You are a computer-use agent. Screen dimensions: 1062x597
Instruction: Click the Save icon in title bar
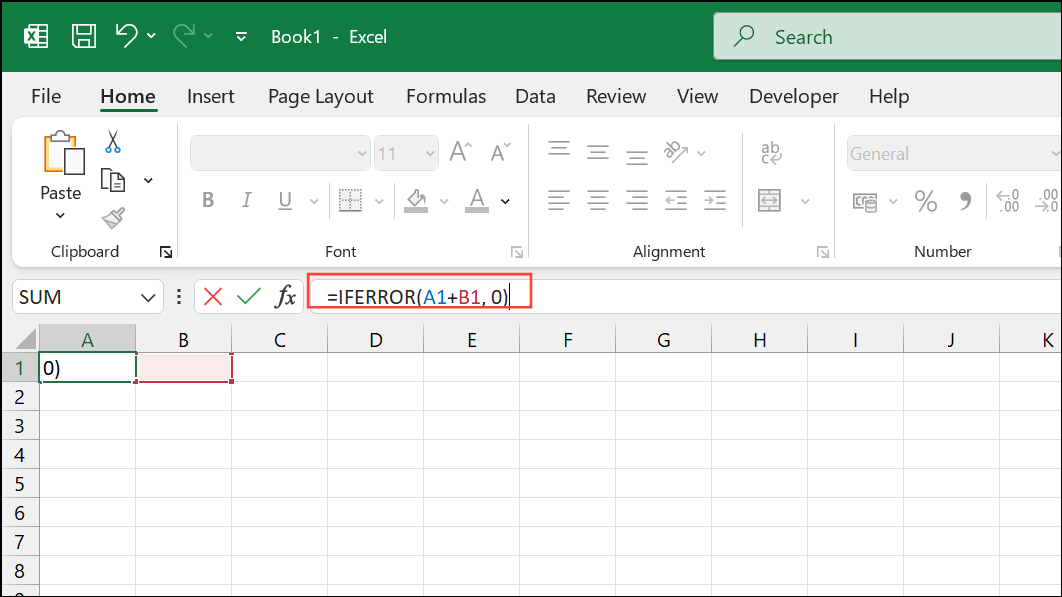84,37
